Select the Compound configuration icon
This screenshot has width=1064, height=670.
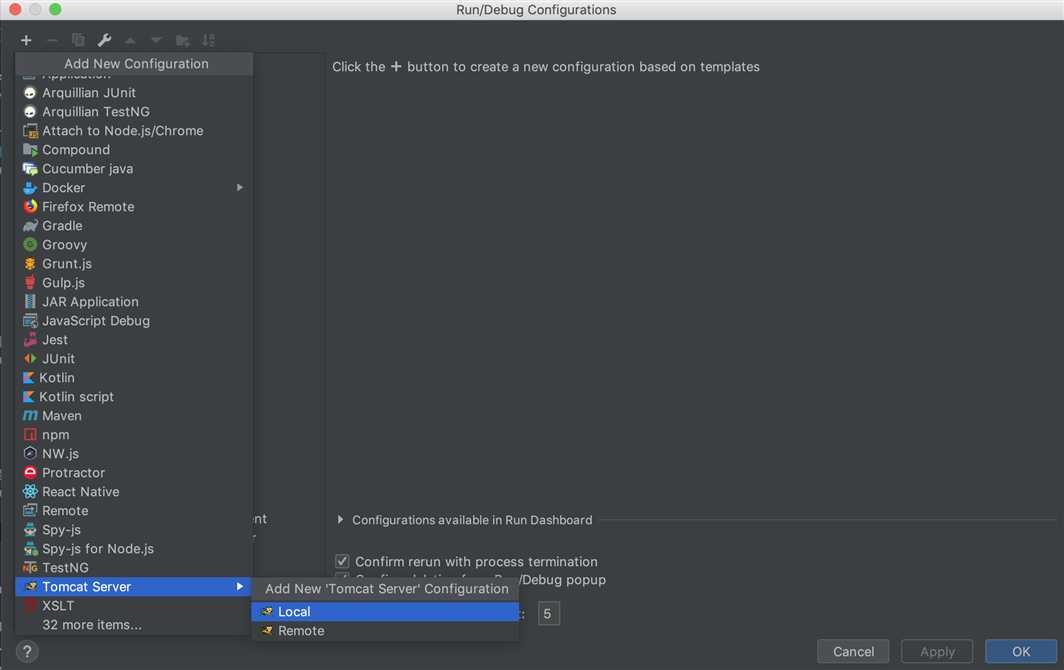tap(30, 150)
